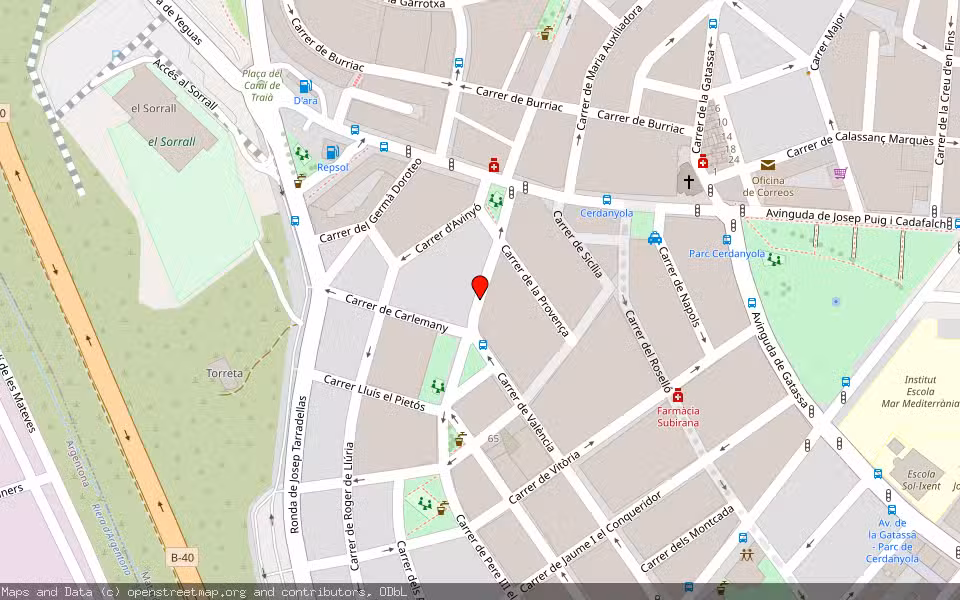Click bus stop icon near Escola Sol-Ixent
Image resolution: width=960 pixels, height=600 pixels.
pyautogui.click(x=878, y=473)
